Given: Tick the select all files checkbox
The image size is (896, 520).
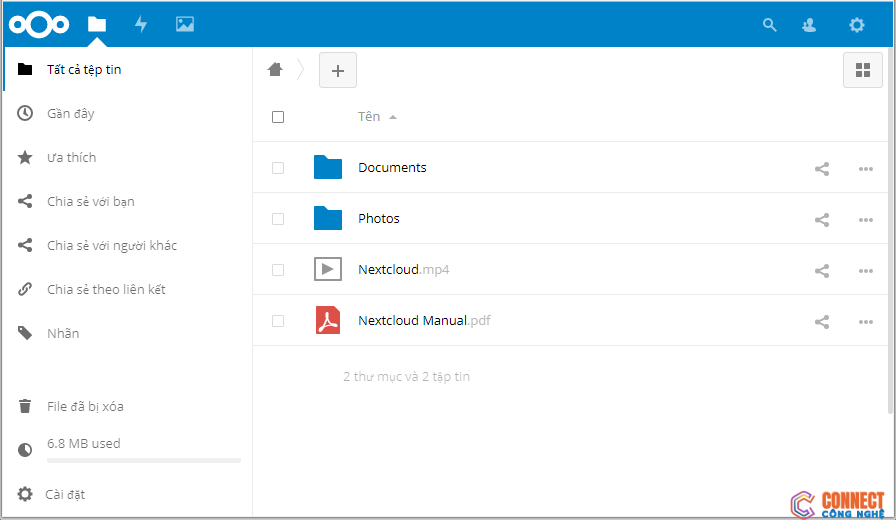Looking at the screenshot, I should pyautogui.click(x=278, y=117).
